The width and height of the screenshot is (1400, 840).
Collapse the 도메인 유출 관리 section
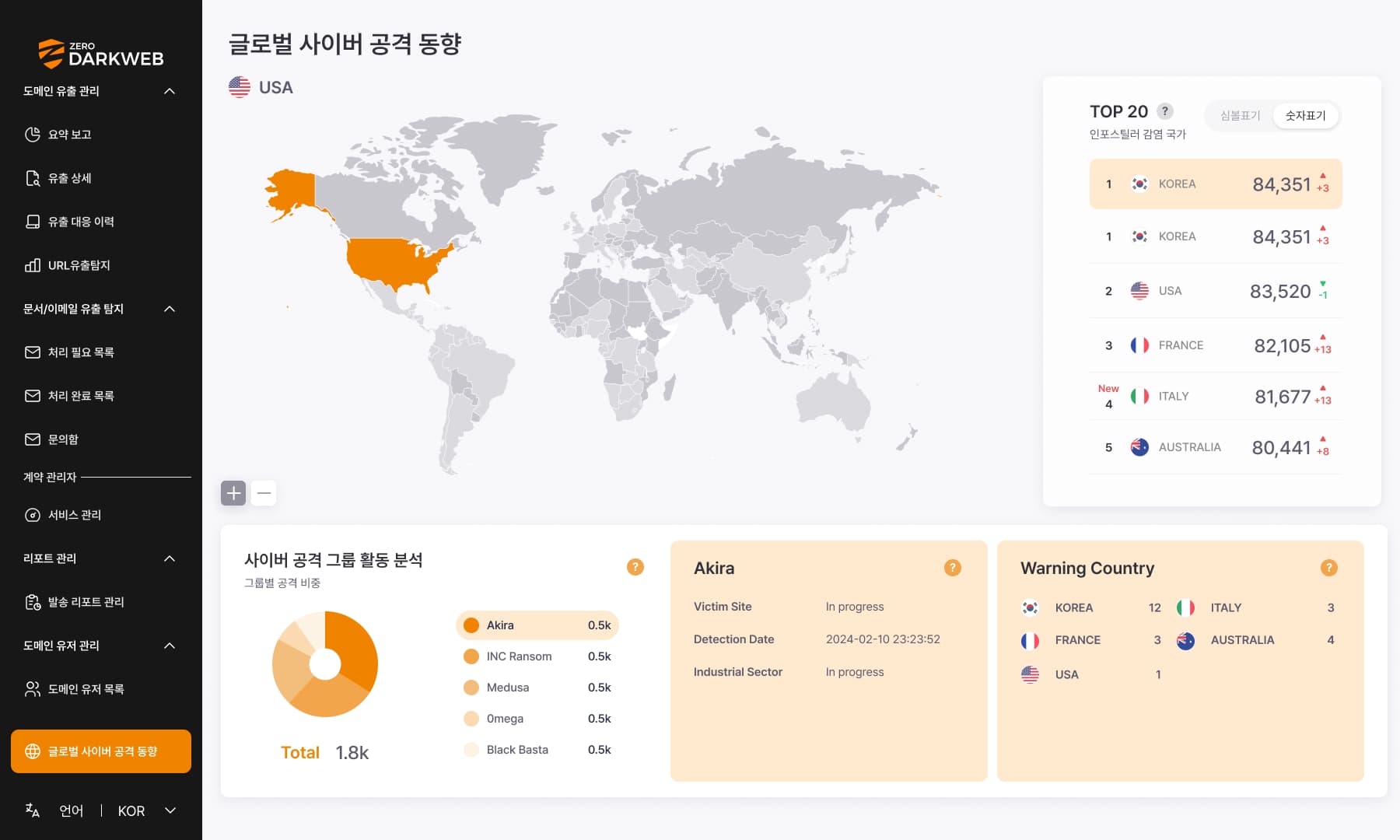point(170,91)
